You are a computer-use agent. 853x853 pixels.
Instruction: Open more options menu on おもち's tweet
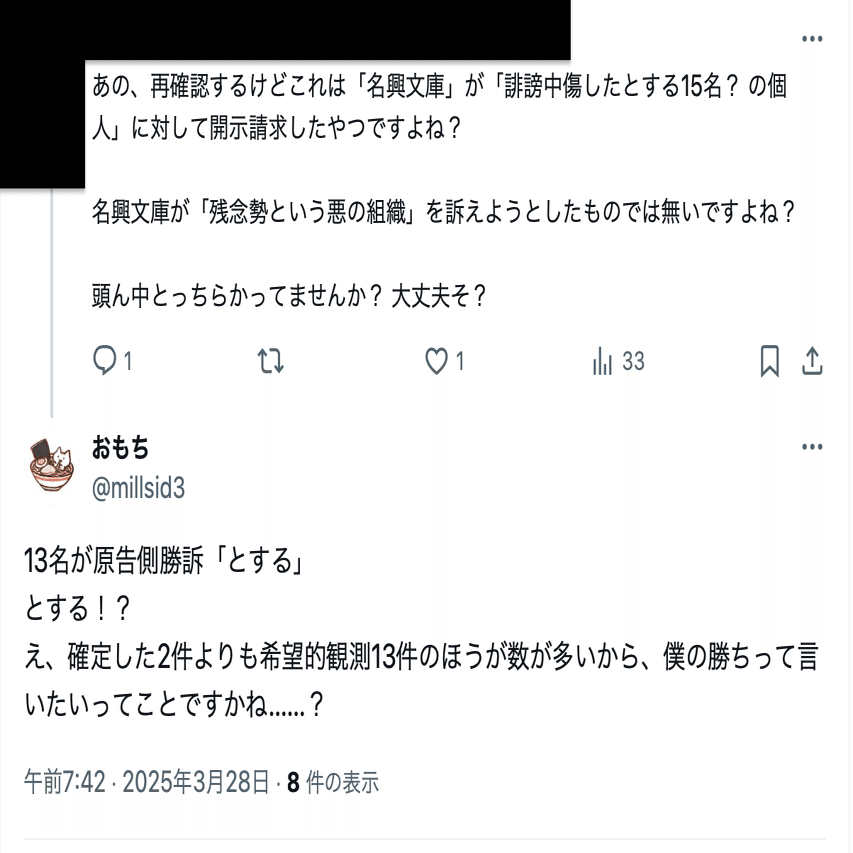pyautogui.click(x=812, y=447)
